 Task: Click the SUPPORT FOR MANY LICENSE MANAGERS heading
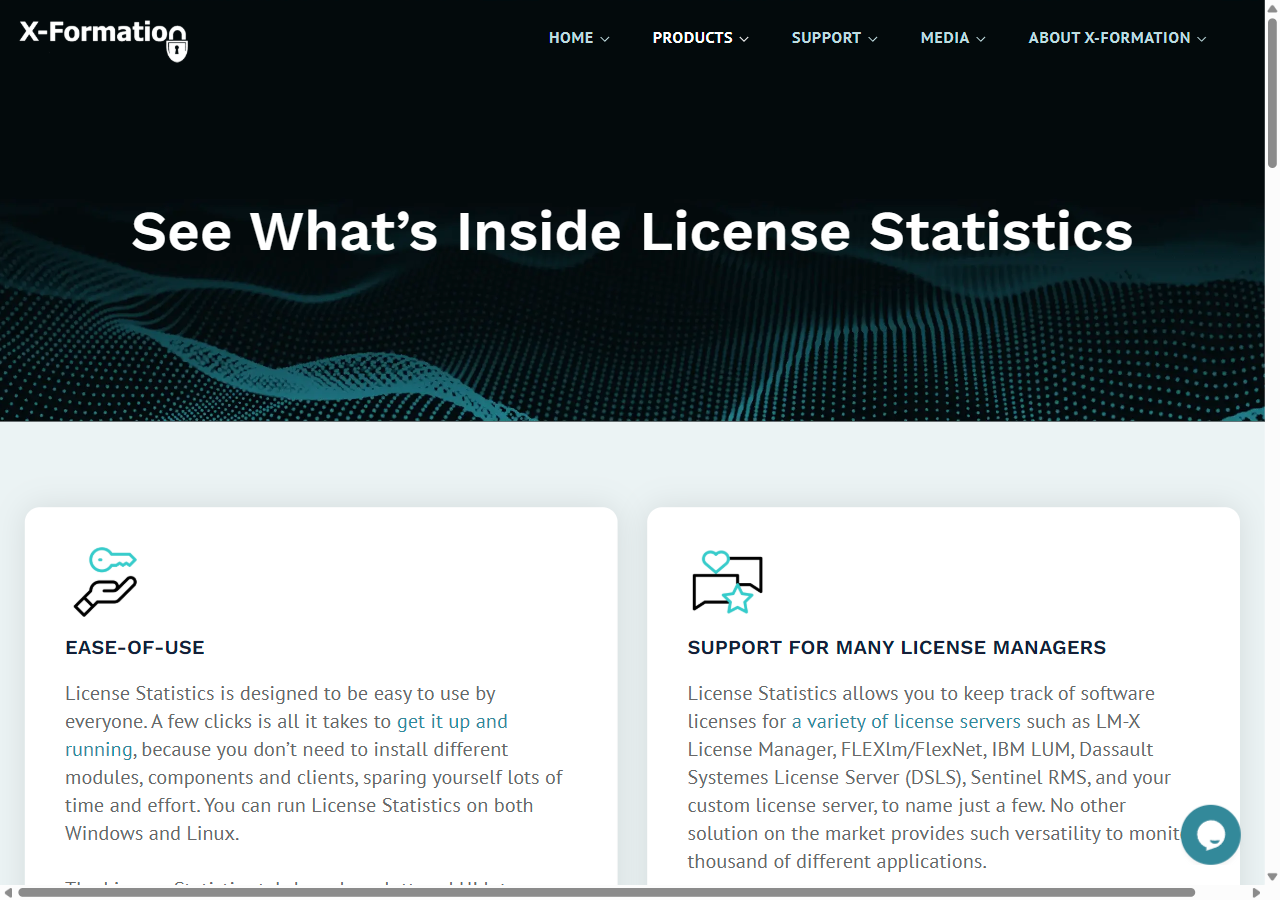point(897,647)
